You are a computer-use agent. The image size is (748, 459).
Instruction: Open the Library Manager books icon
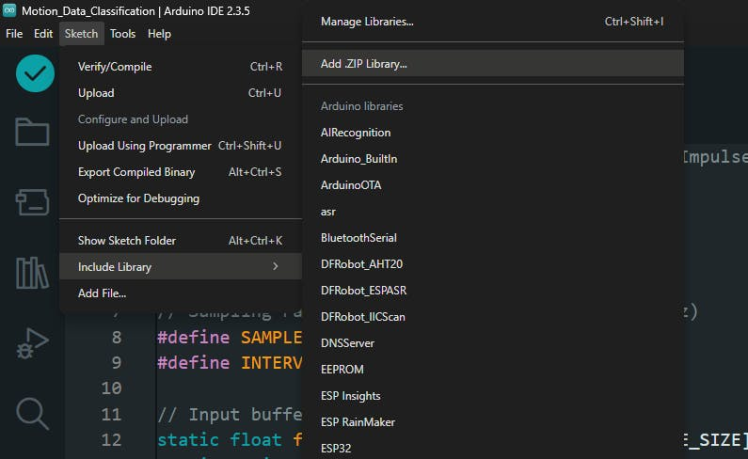32,272
